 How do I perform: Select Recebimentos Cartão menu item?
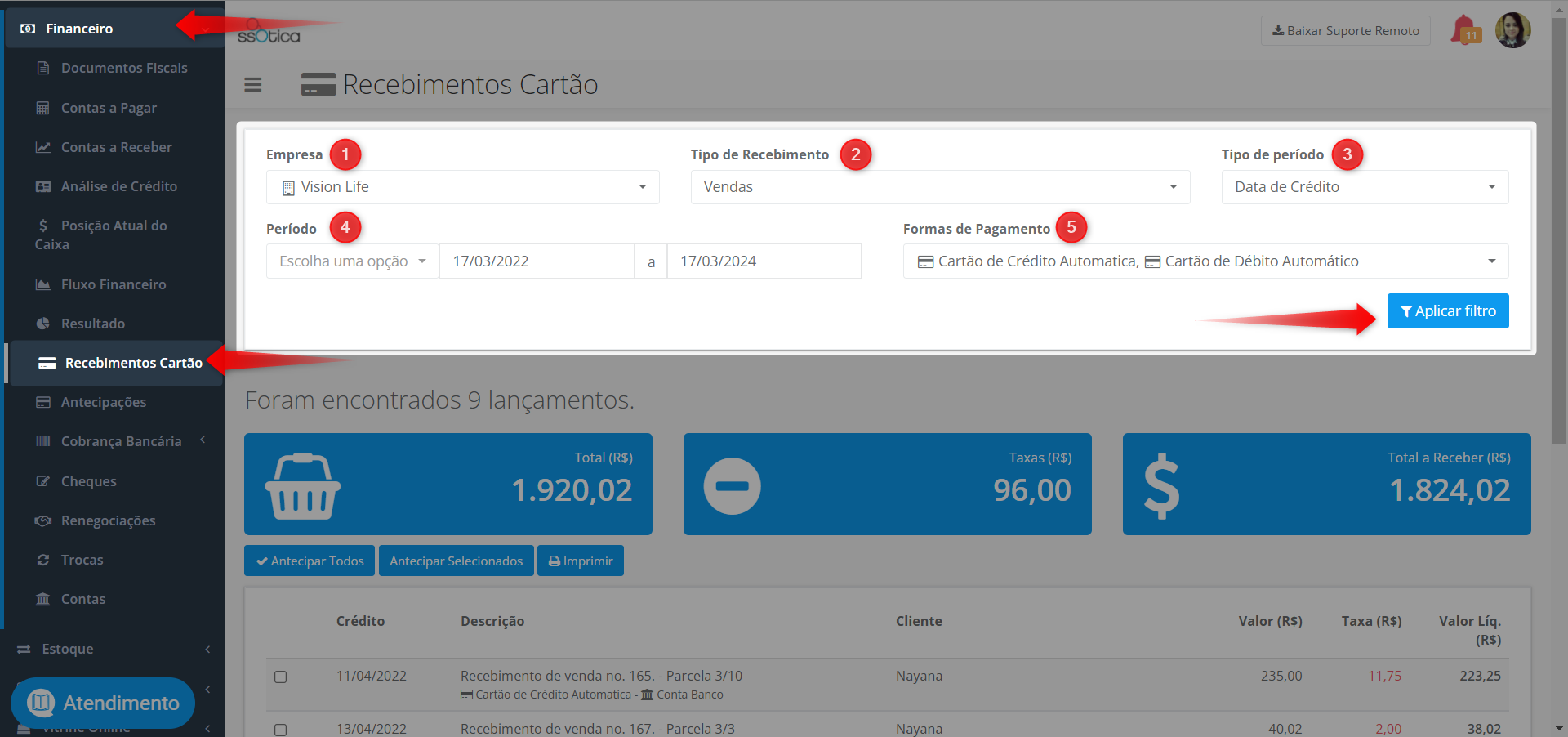114,363
